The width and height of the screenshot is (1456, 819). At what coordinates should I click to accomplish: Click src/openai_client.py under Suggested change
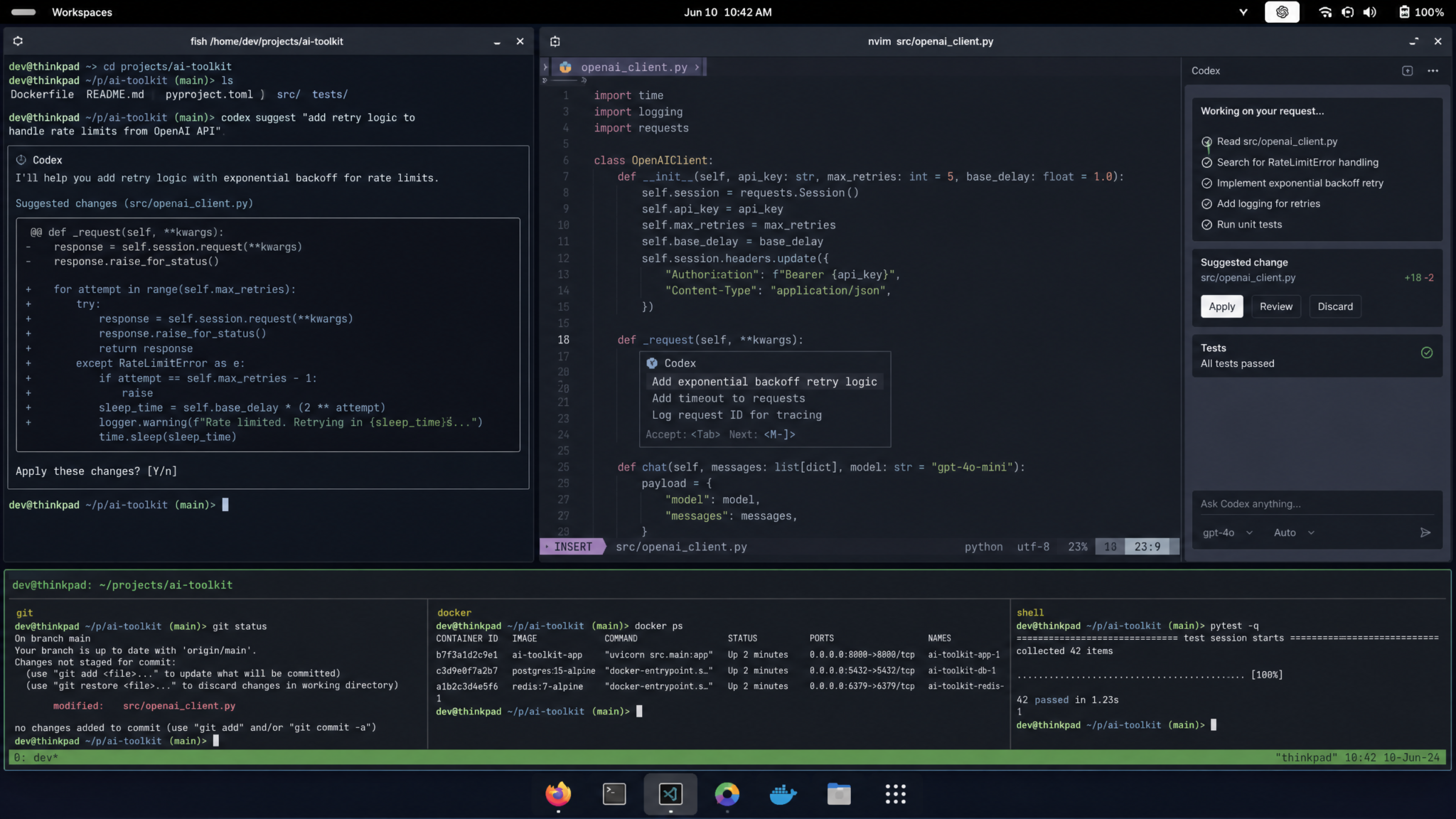[x=1248, y=278]
